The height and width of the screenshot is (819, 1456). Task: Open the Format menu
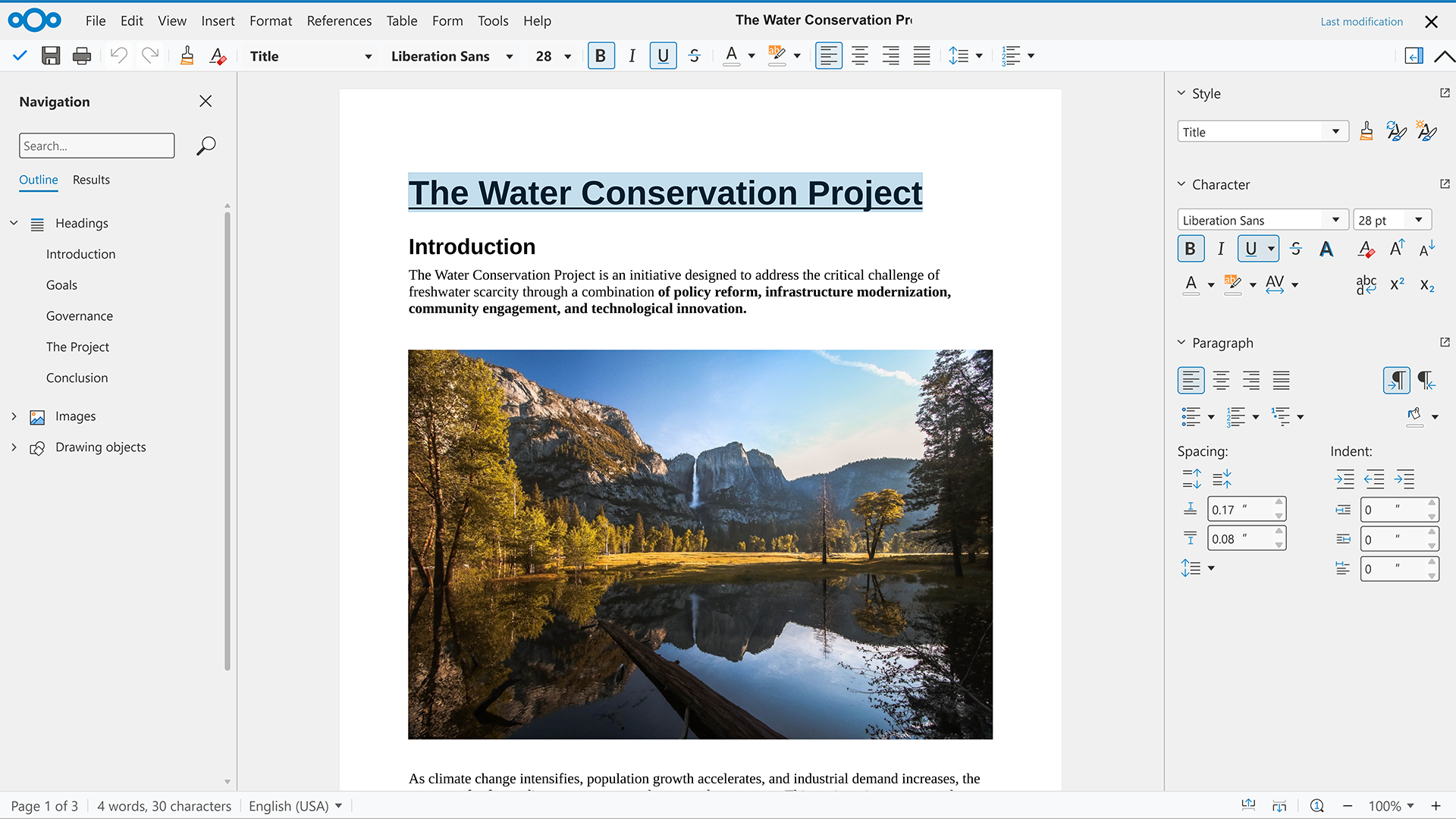[x=271, y=20]
